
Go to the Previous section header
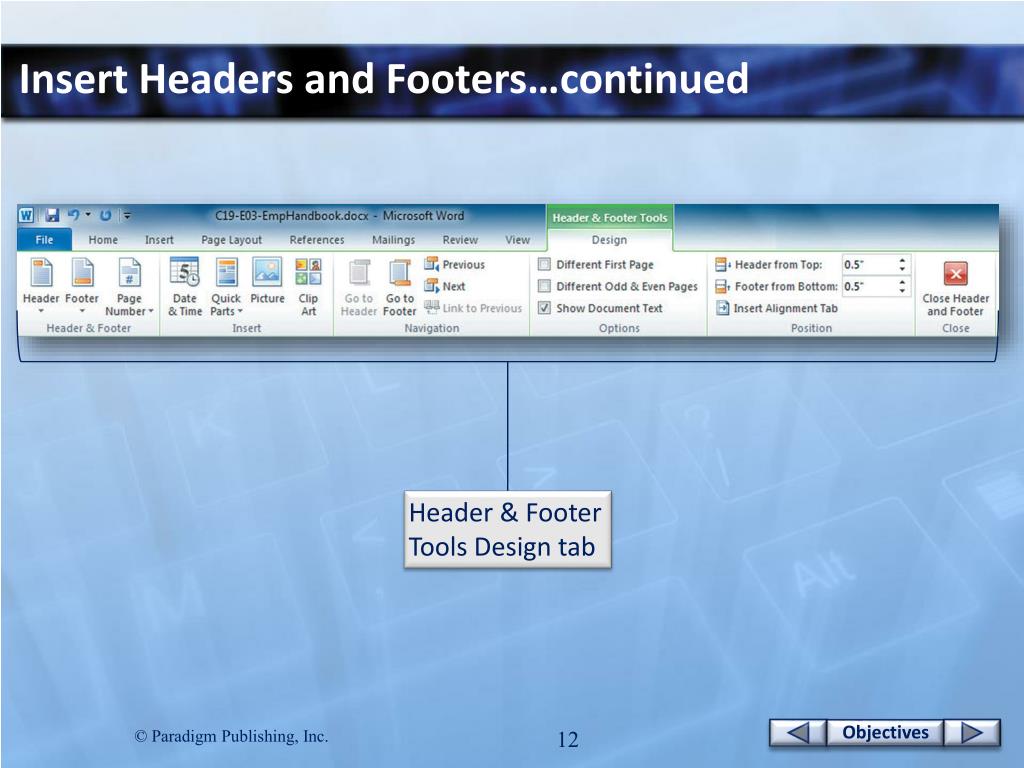click(x=455, y=264)
